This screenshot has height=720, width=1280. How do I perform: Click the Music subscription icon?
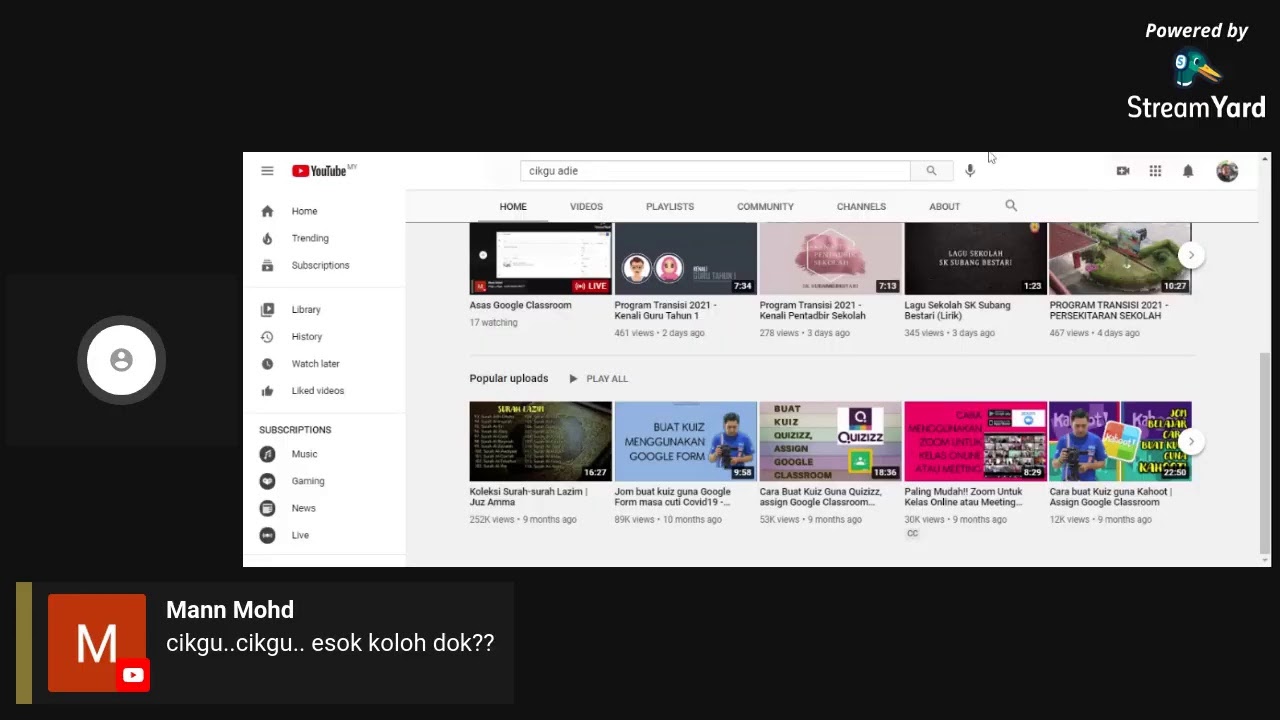pyautogui.click(x=267, y=454)
